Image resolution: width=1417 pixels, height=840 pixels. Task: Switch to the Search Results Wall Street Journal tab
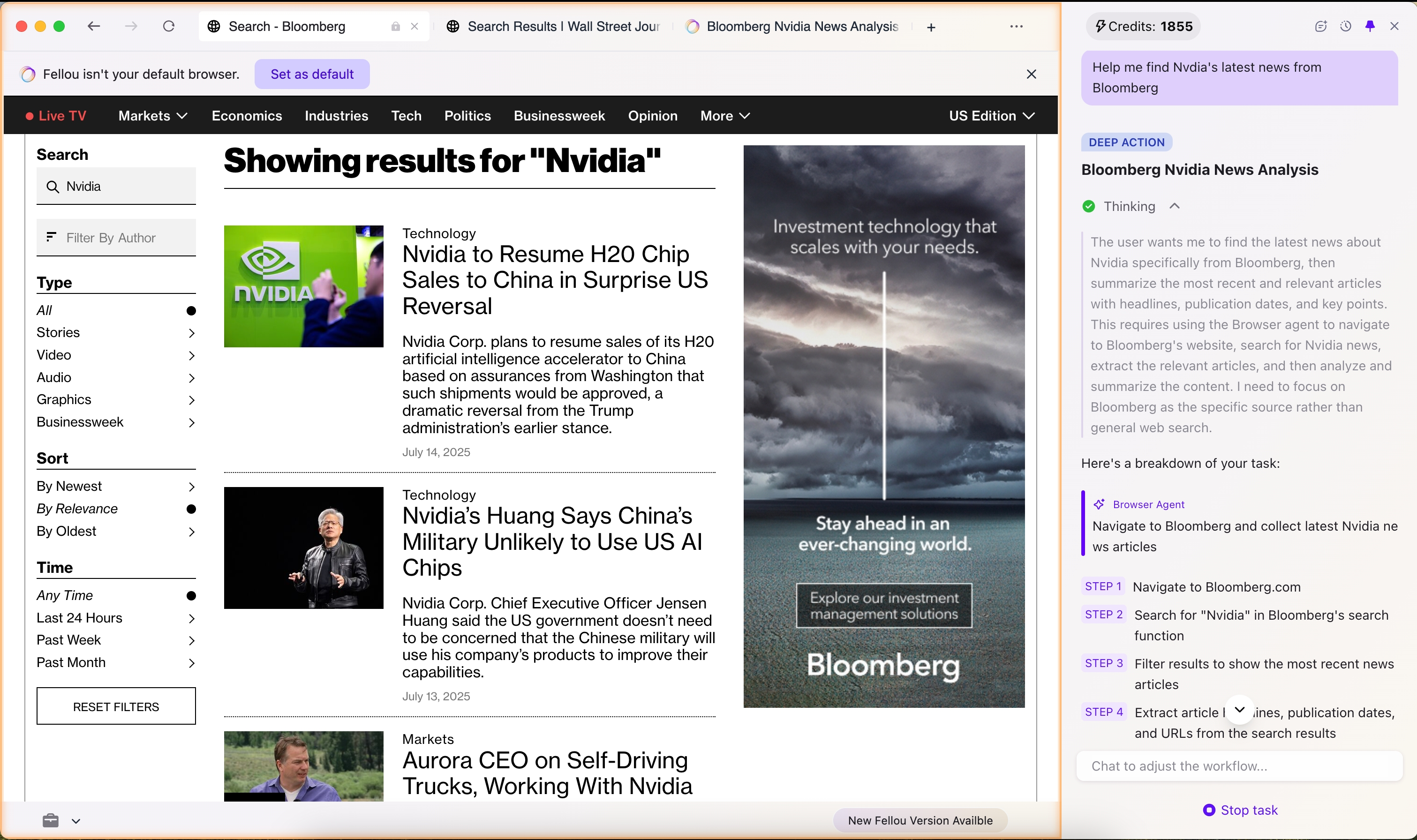click(x=554, y=26)
